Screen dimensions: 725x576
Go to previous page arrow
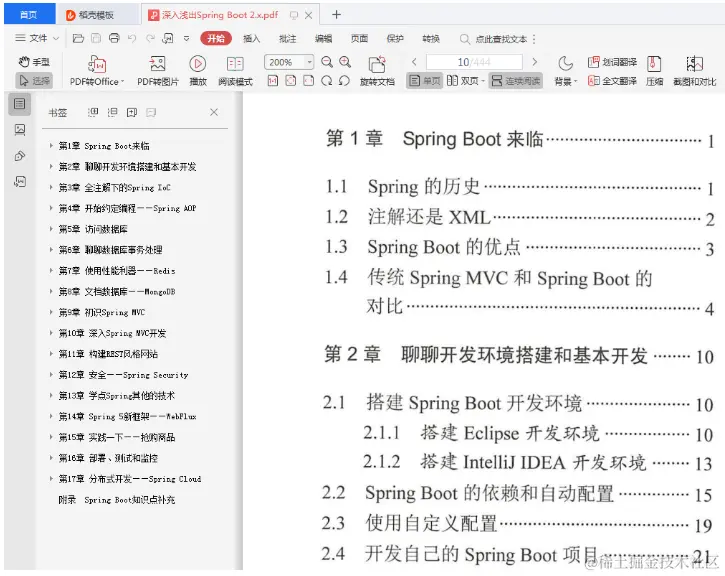tap(414, 61)
